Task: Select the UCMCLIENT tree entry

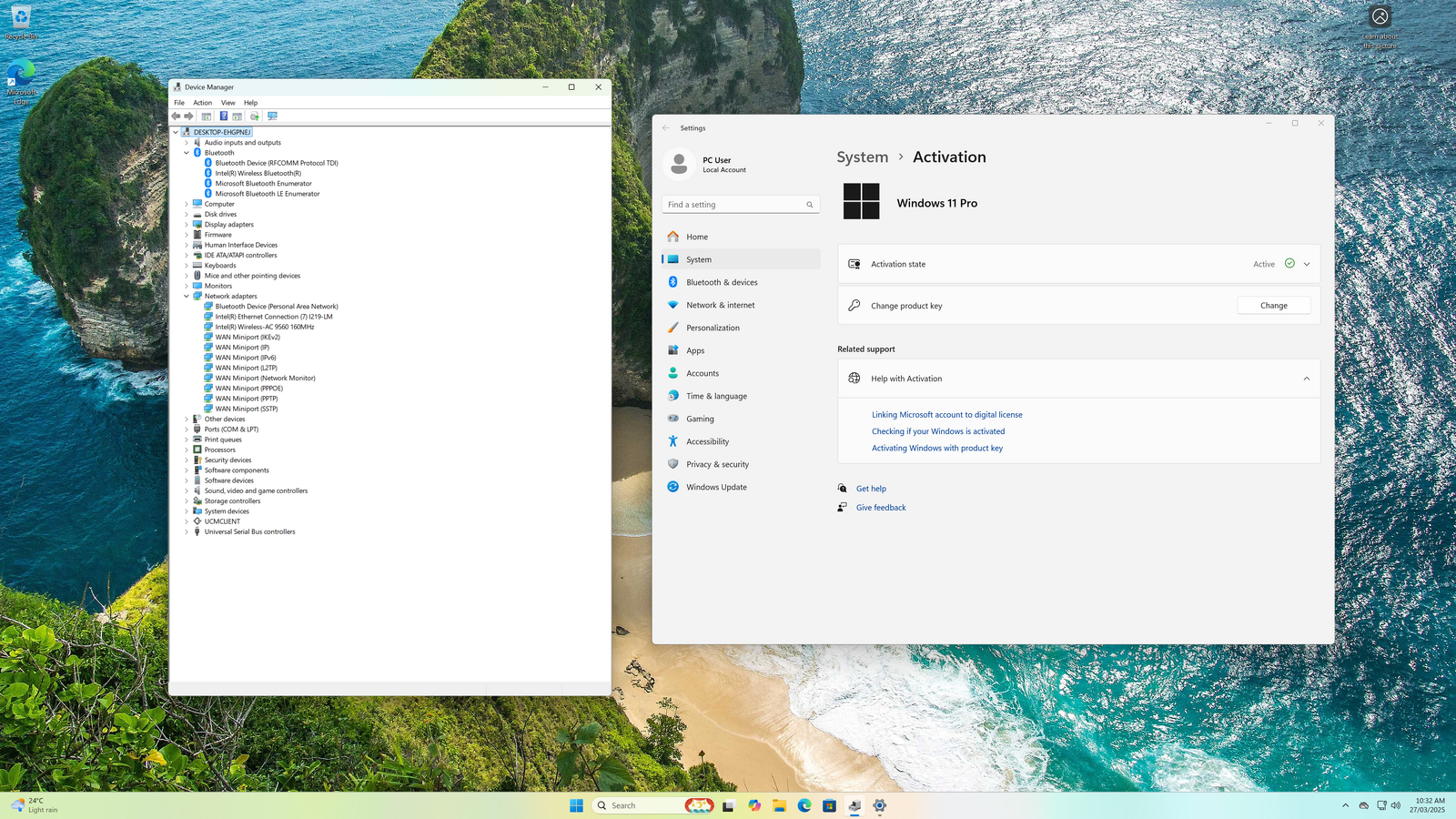Action: click(x=222, y=521)
